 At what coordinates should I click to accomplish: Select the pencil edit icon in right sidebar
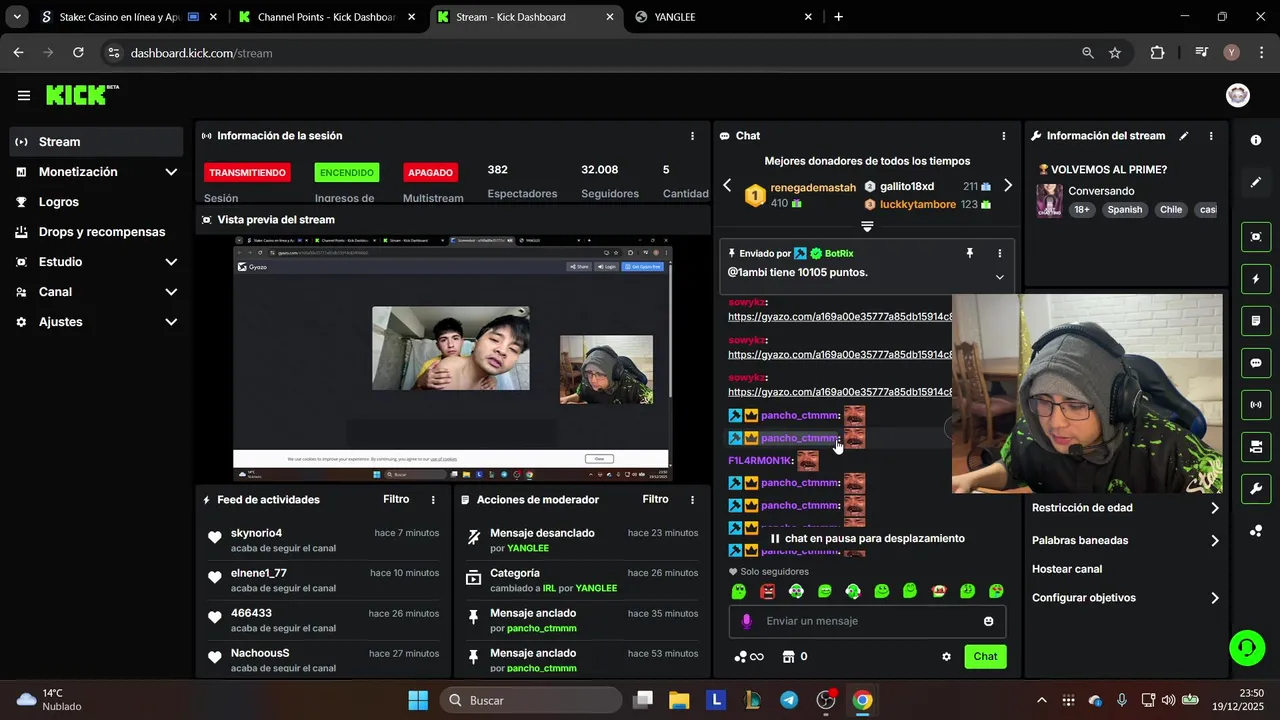pyautogui.click(x=1256, y=183)
